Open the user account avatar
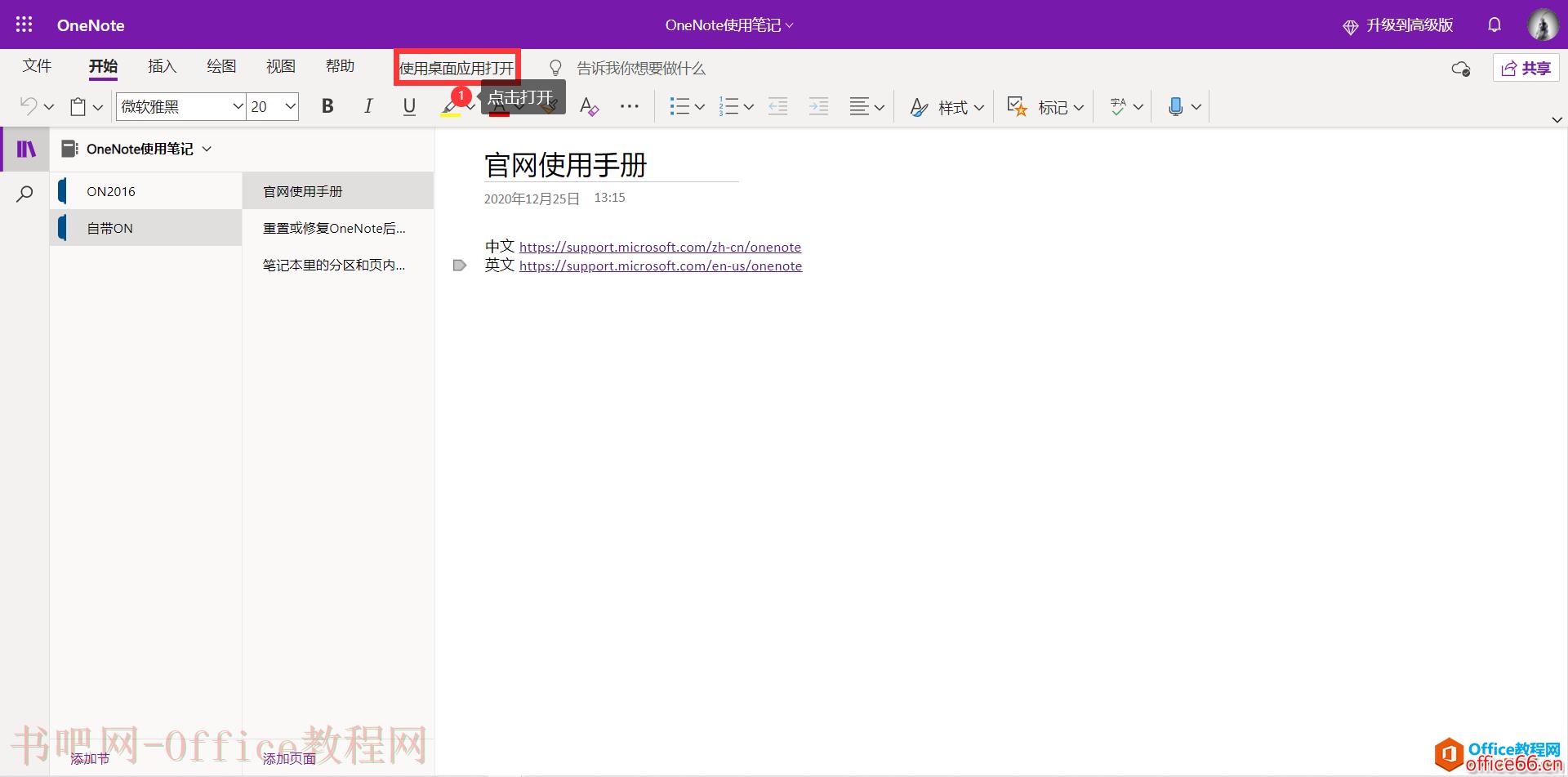The image size is (1568, 777). tap(1543, 25)
